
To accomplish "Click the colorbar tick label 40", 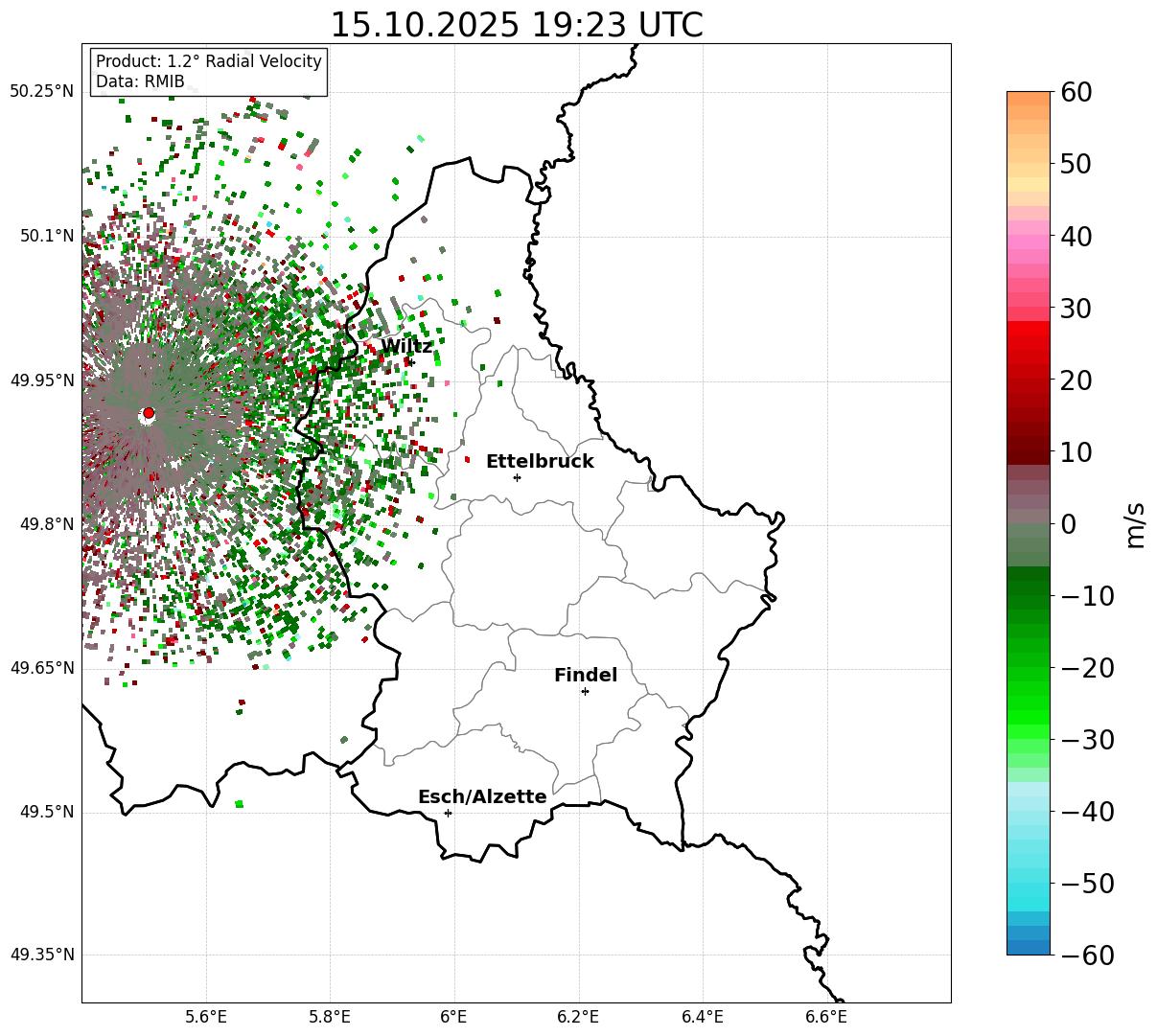I will point(1076,236).
